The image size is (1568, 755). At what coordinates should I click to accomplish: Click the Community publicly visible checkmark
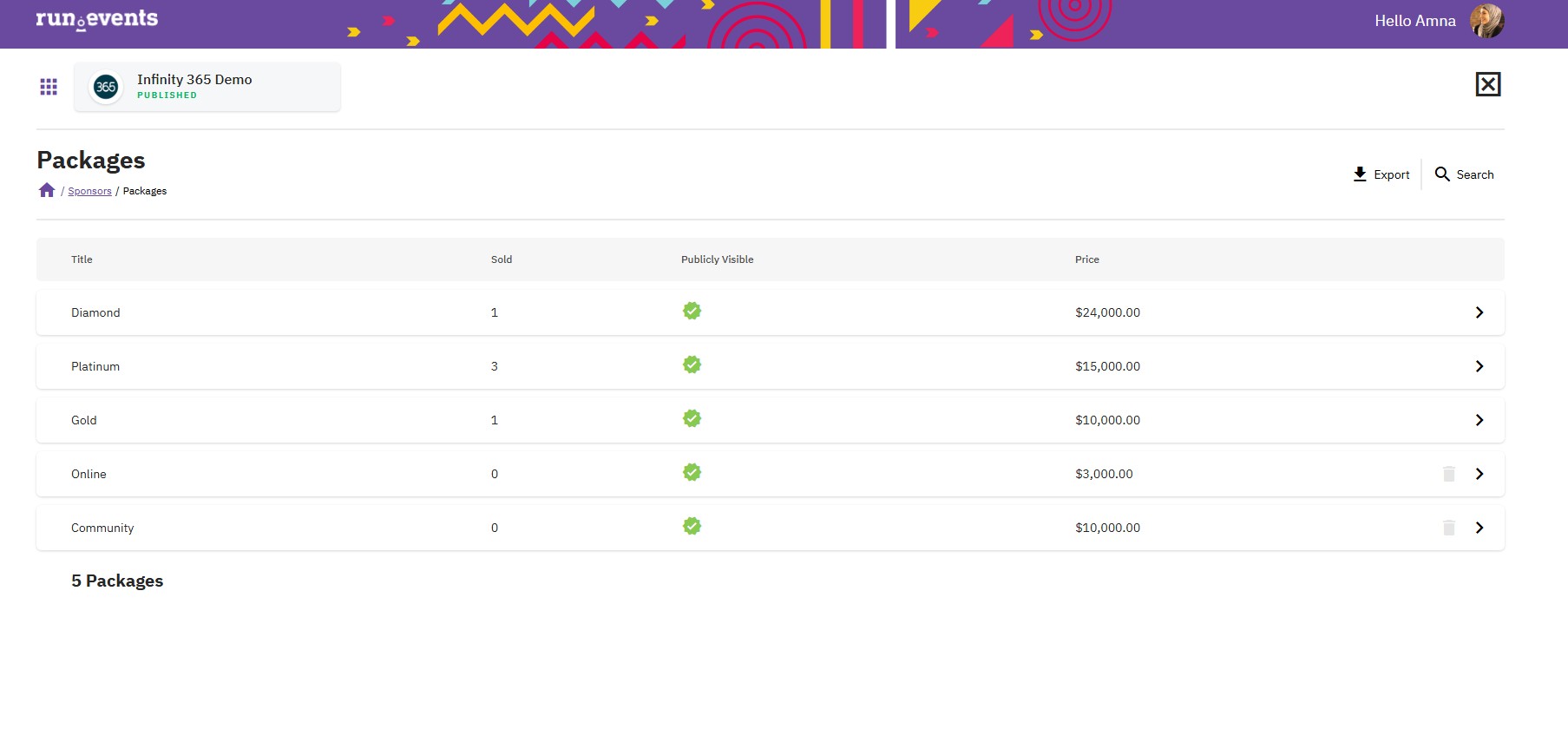point(692,526)
